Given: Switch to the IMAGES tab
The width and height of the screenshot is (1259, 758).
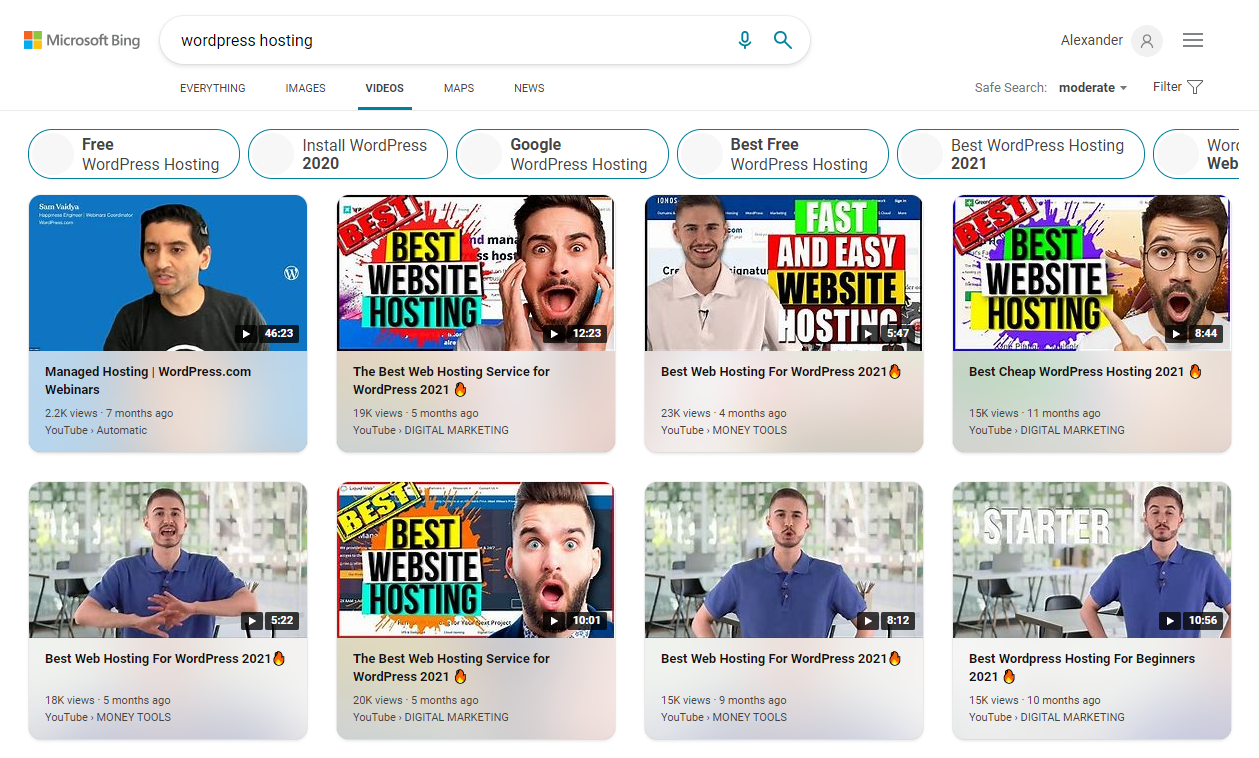Looking at the screenshot, I should click(x=305, y=88).
